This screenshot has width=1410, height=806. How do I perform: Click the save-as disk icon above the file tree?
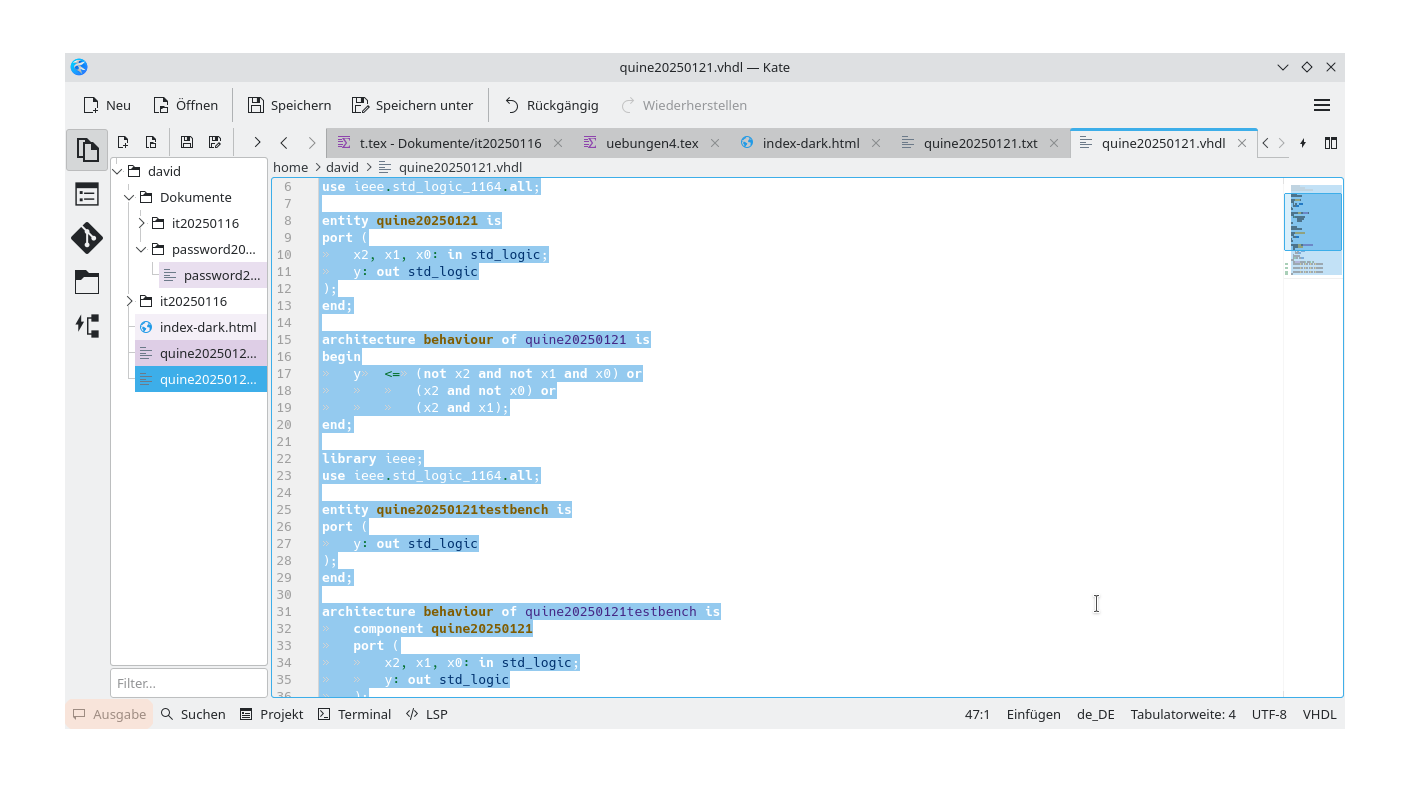[214, 142]
